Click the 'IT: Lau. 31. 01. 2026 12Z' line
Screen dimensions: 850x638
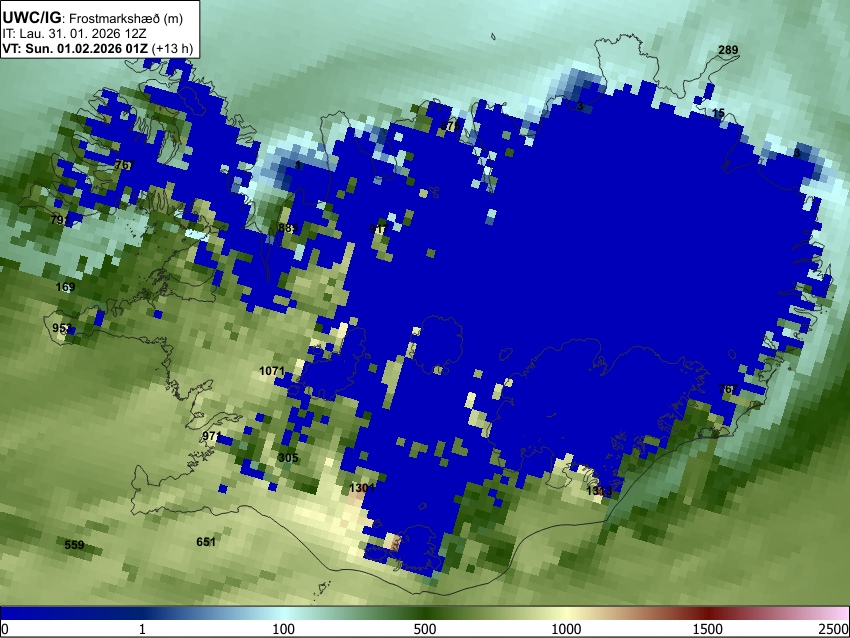point(74,34)
